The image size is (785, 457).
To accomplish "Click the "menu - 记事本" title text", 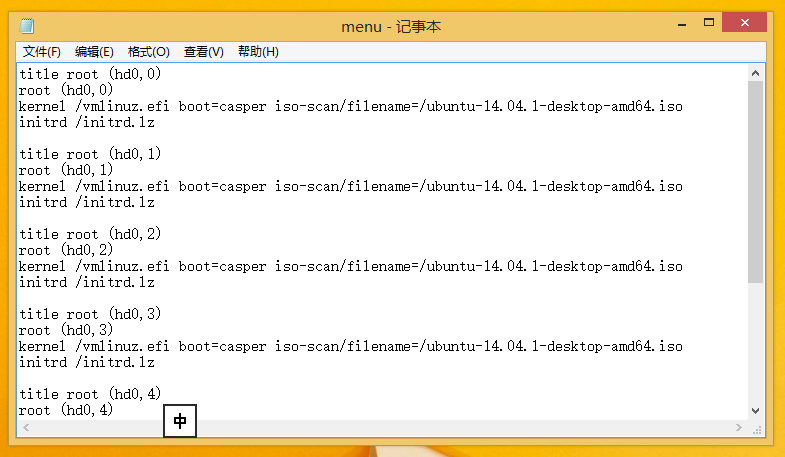I will click(391, 27).
